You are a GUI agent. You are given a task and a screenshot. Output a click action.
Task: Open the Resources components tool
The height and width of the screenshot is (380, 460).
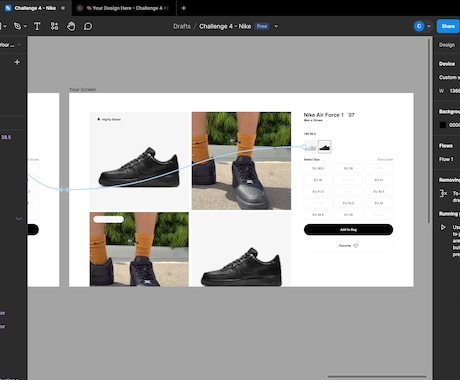tap(54, 26)
